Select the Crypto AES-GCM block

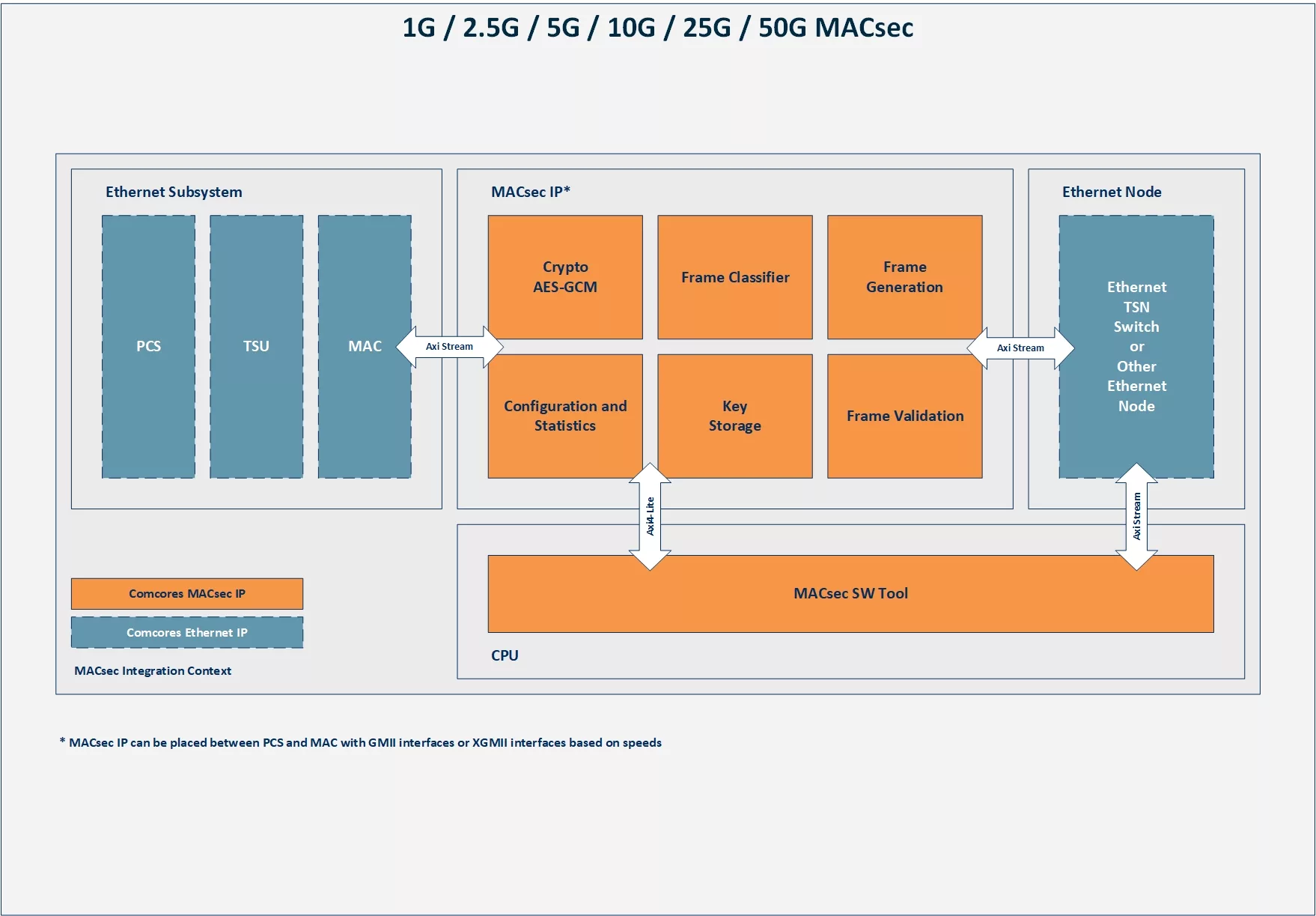565,277
